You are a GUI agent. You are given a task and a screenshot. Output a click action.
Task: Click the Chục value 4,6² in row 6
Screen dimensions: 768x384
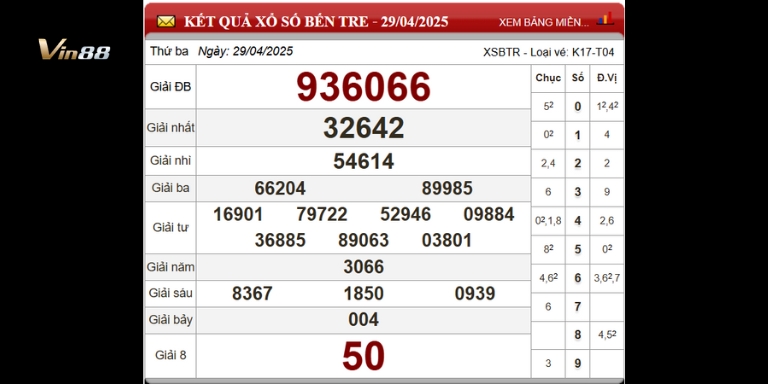point(548,277)
